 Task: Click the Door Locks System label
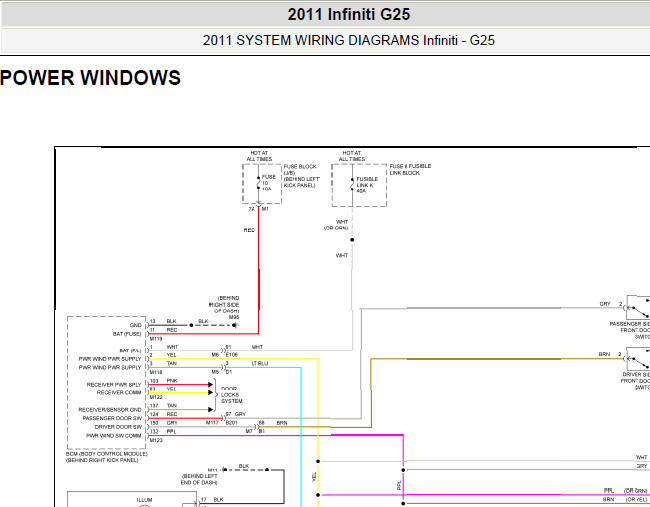coord(231,395)
